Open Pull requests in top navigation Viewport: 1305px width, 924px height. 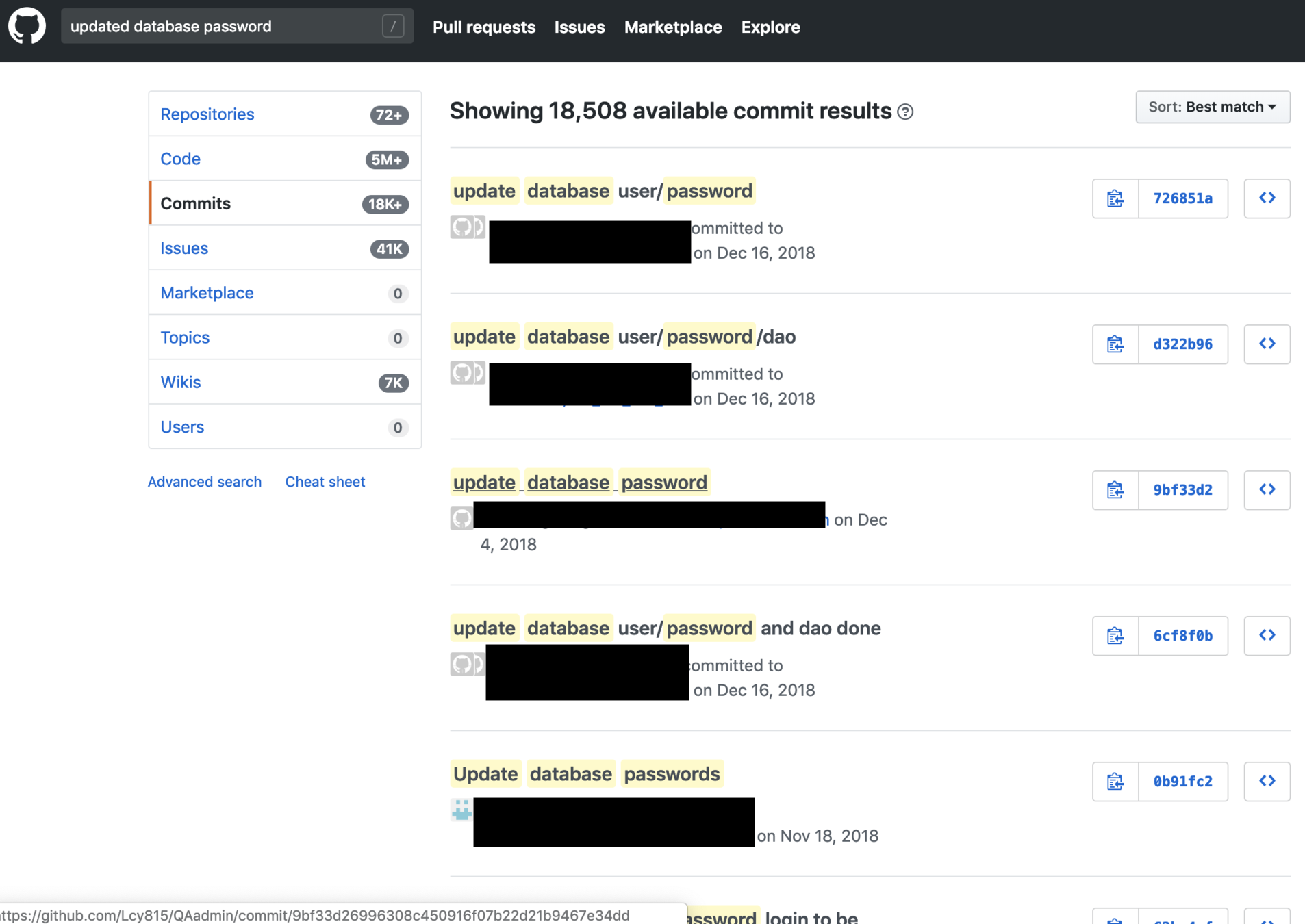click(483, 27)
